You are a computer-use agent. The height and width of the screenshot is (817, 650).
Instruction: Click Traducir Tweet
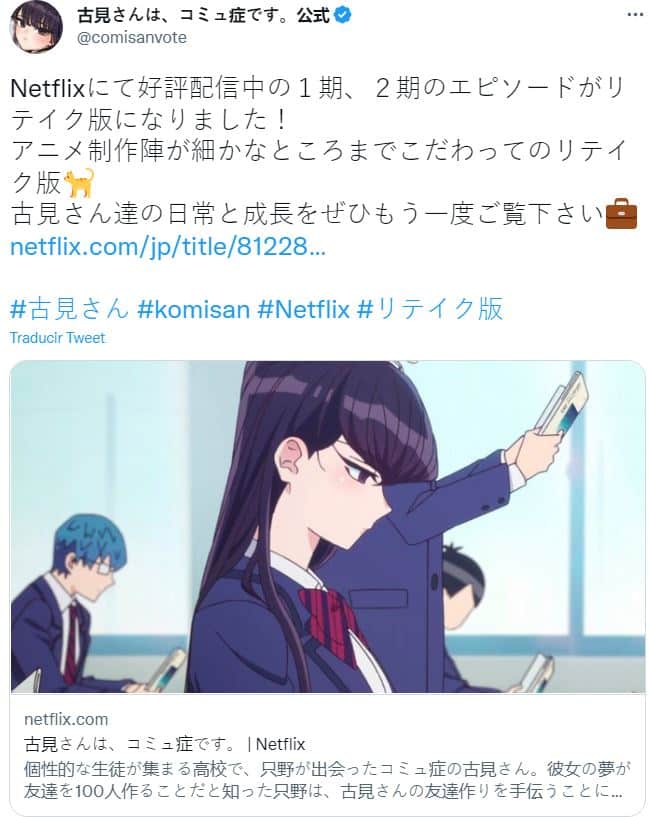click(57, 338)
